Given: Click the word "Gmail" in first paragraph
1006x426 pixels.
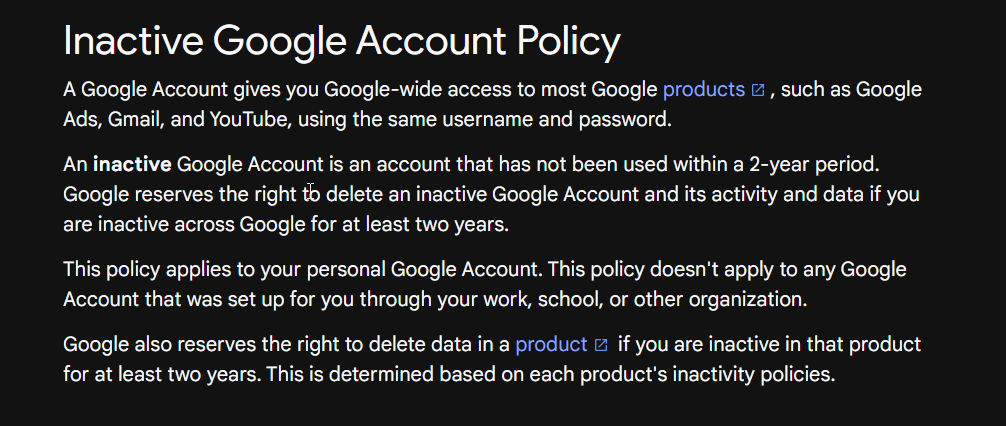Looking at the screenshot, I should click(x=135, y=119).
